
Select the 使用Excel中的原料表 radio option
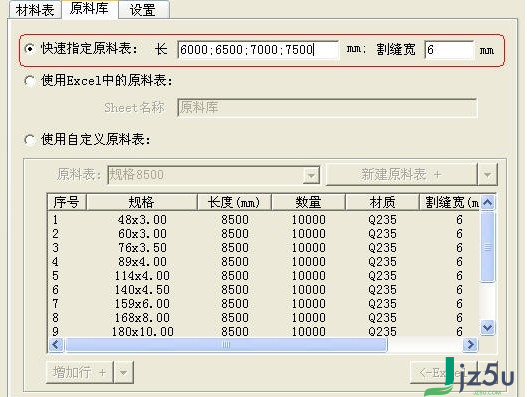pyautogui.click(x=30, y=81)
